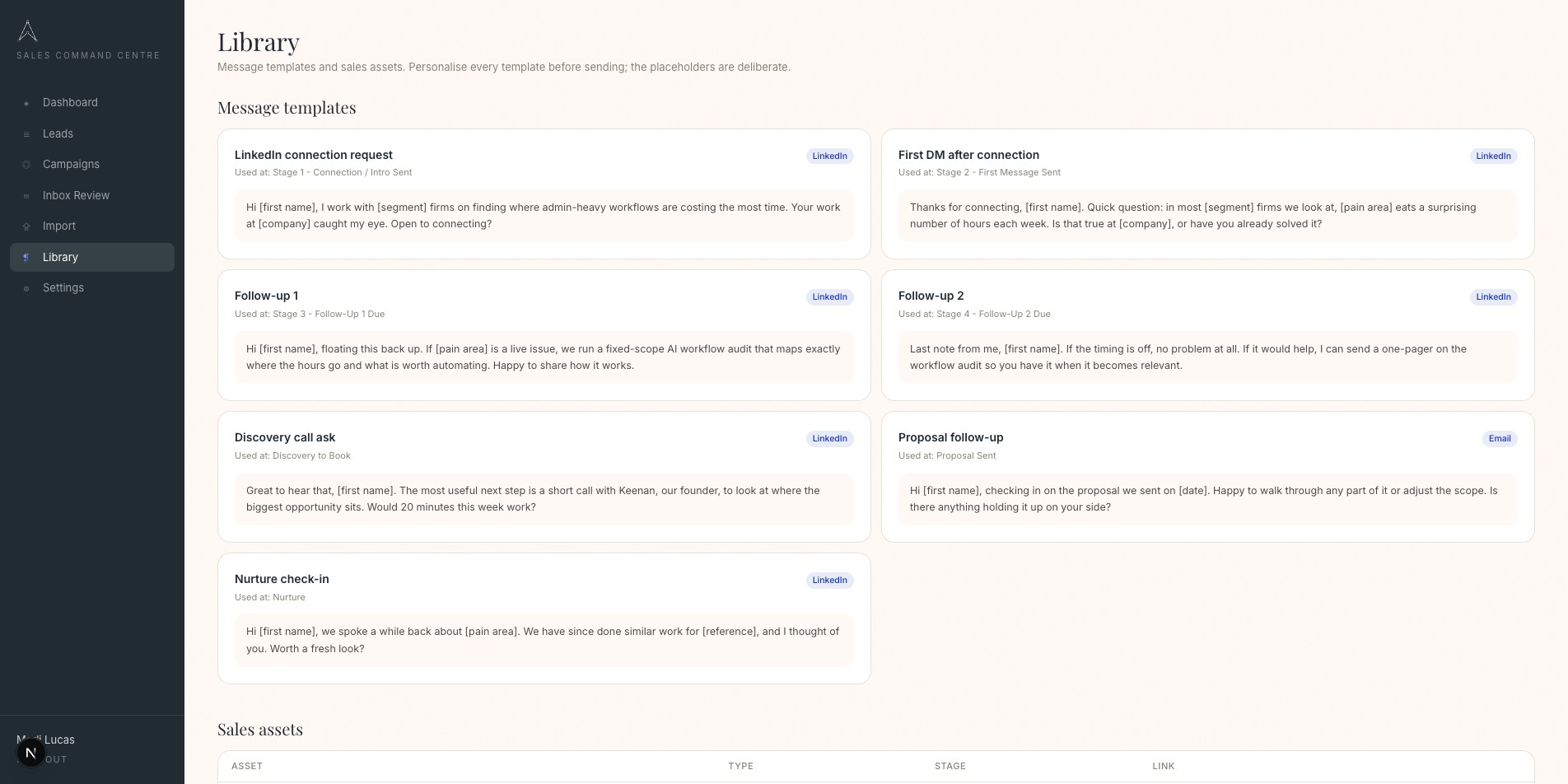Viewport: 1568px width, 784px height.
Task: Click the Settings sidebar icon
Action: (26, 288)
